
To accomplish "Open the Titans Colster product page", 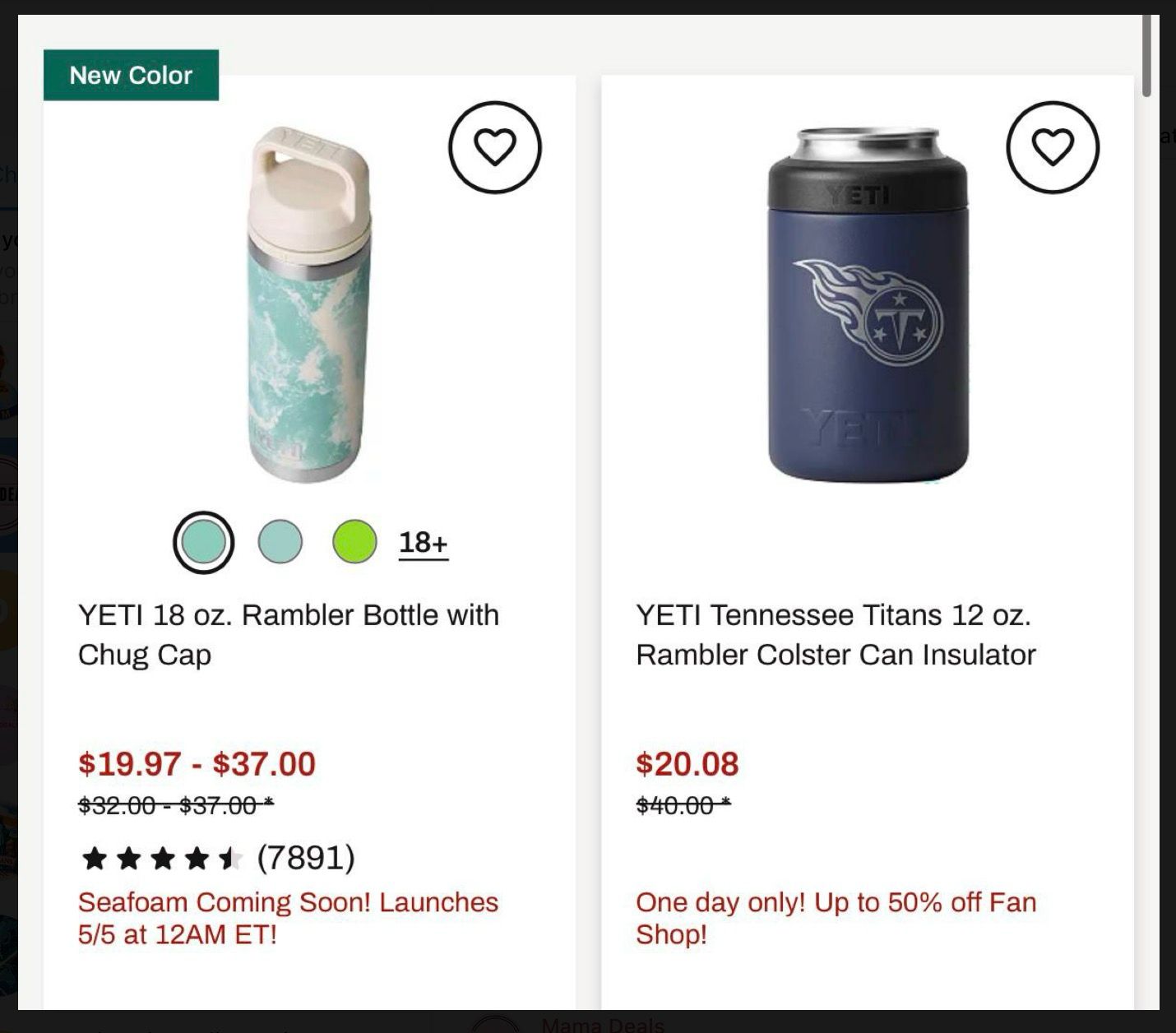I will (x=836, y=634).
